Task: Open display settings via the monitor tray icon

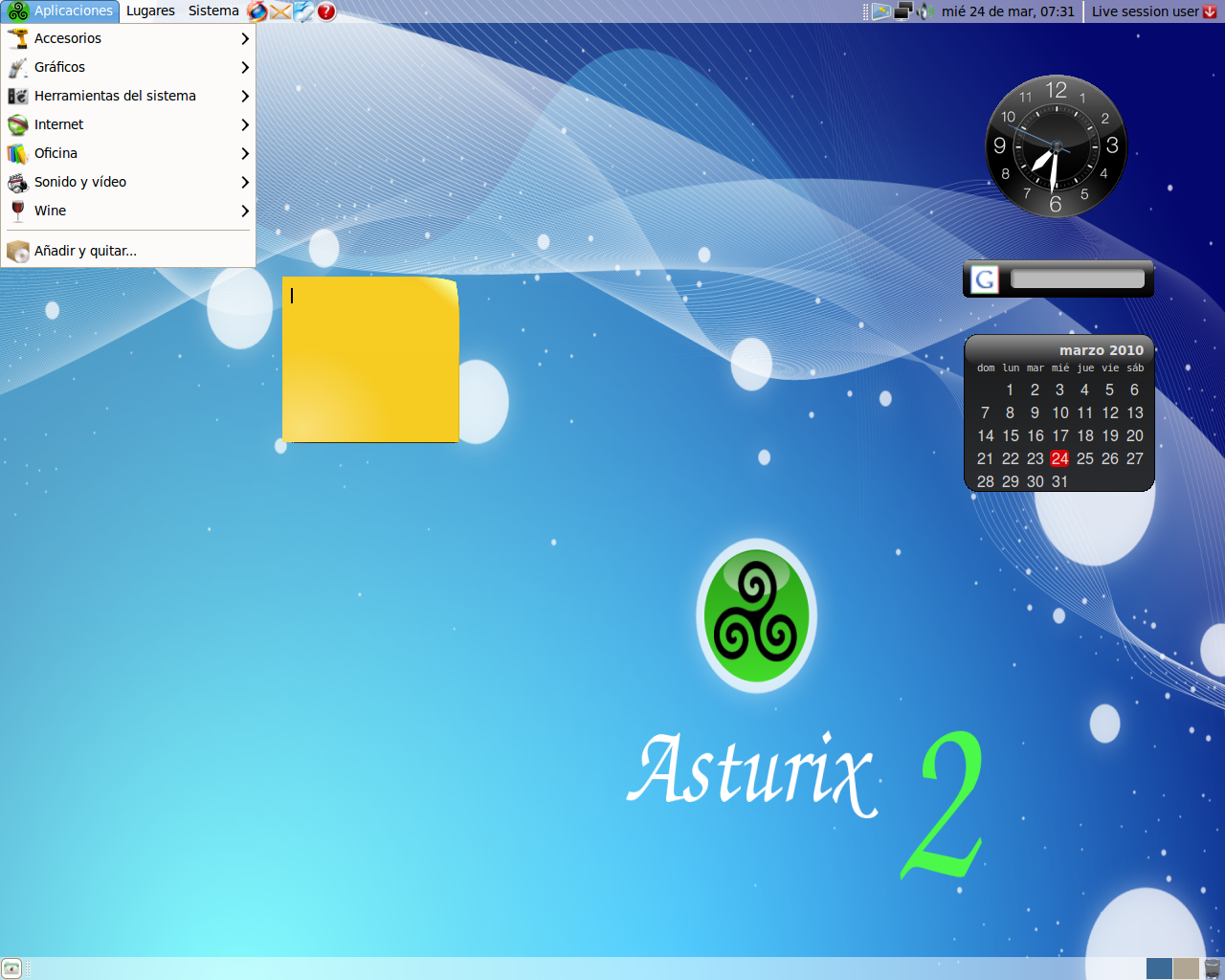Action: click(x=903, y=11)
